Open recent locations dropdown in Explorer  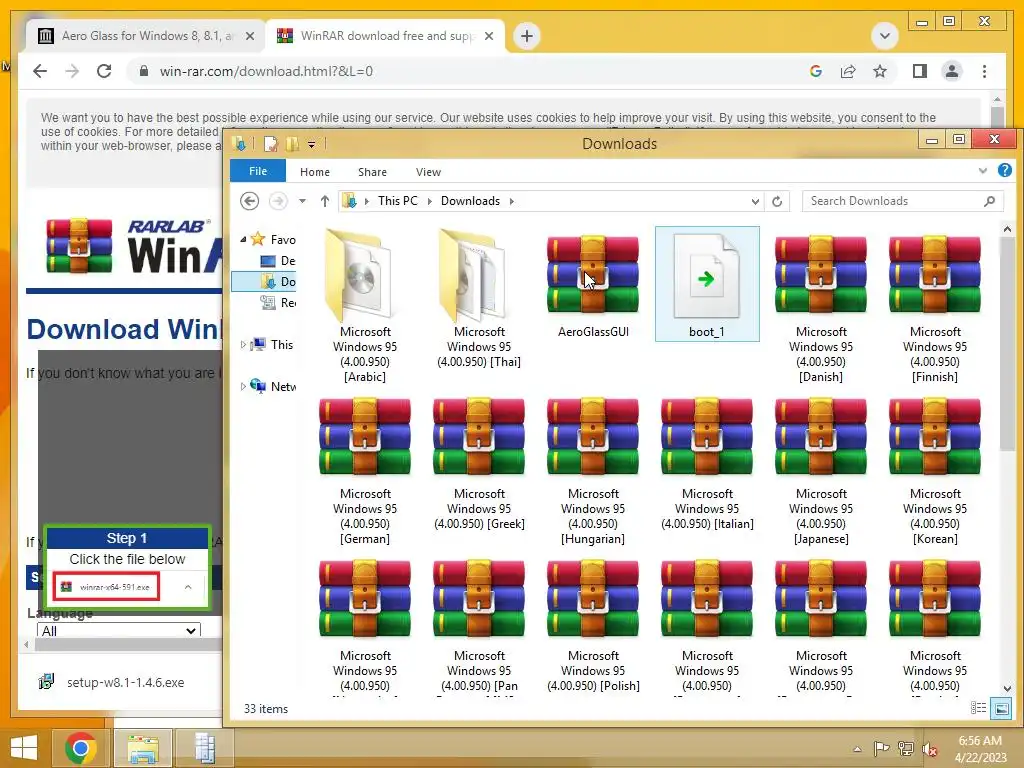click(x=302, y=201)
